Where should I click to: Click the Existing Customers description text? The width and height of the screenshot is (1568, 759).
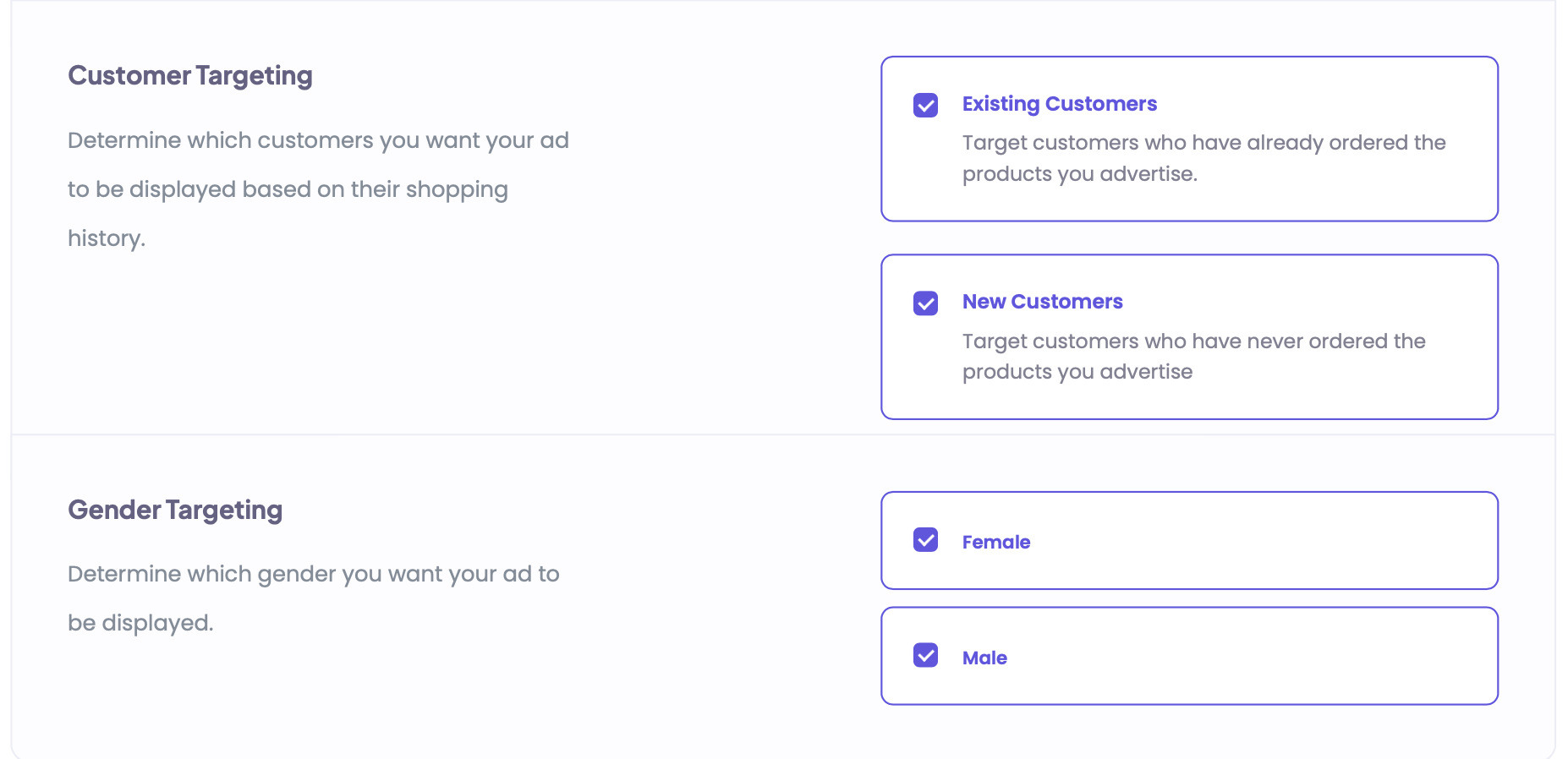1203,157
